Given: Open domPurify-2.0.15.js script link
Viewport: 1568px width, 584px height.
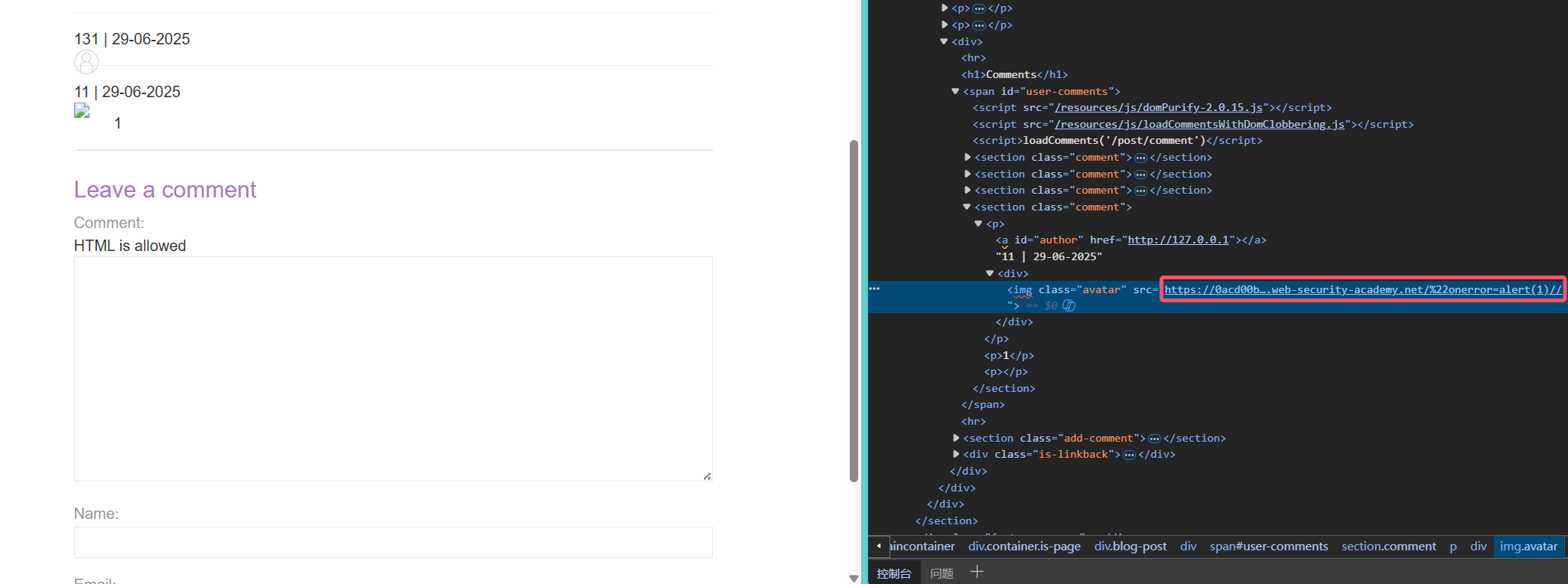Looking at the screenshot, I should click(1159, 108).
